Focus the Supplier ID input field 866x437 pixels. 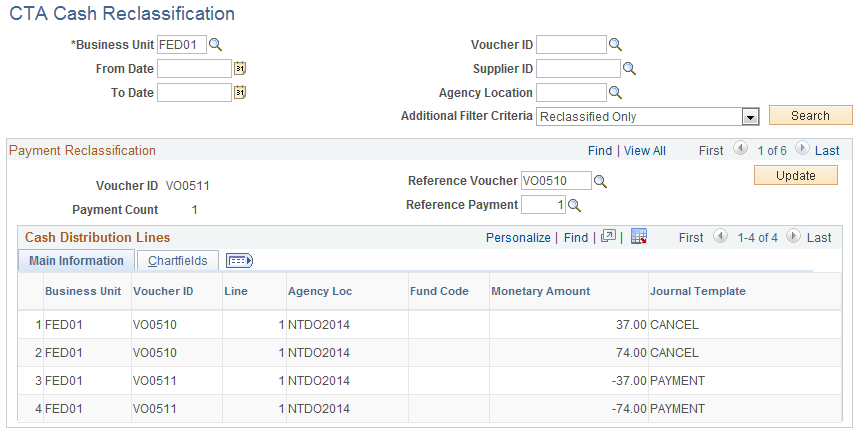point(578,69)
